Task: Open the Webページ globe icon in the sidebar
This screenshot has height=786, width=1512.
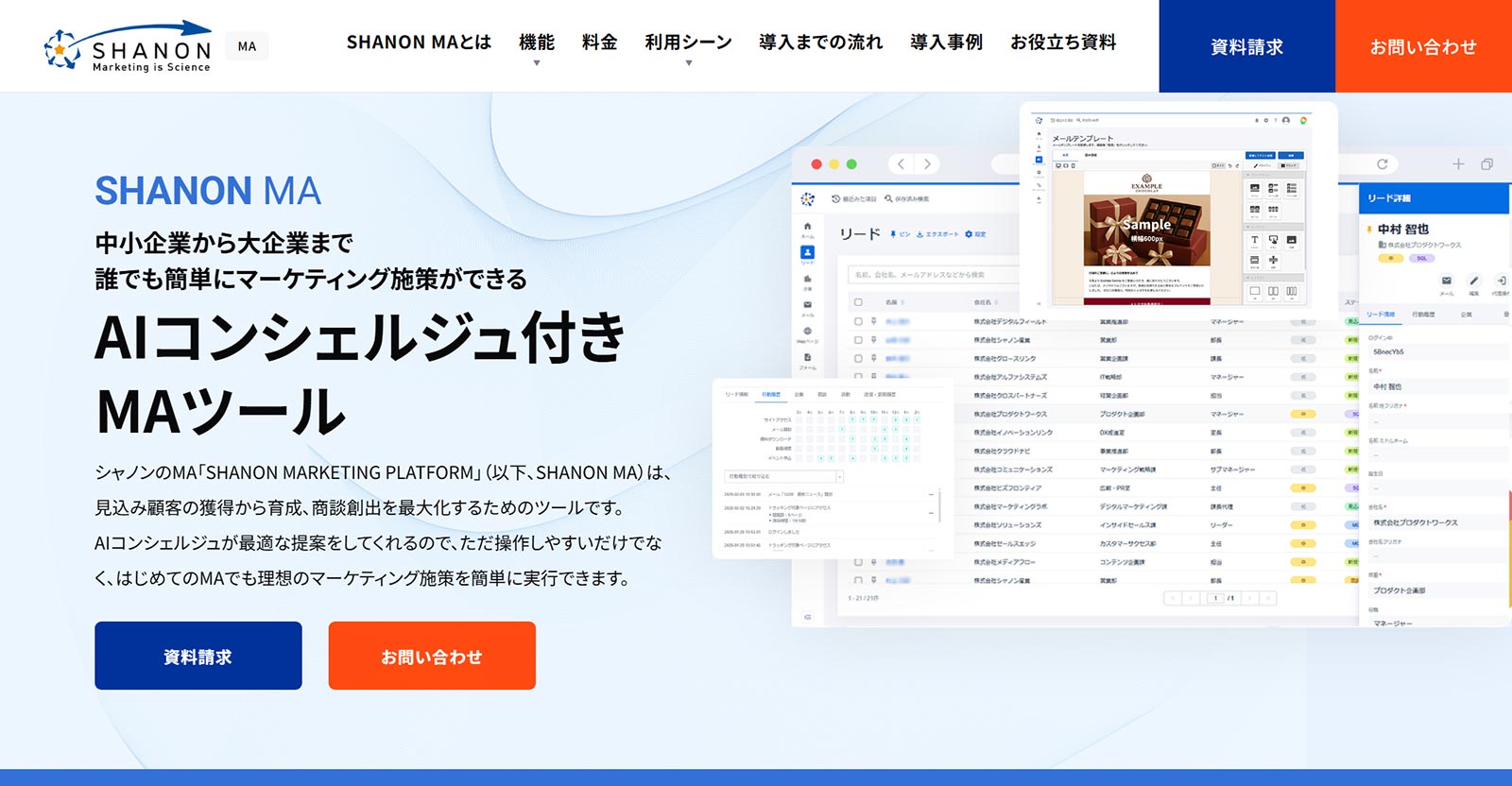Action: 807,331
